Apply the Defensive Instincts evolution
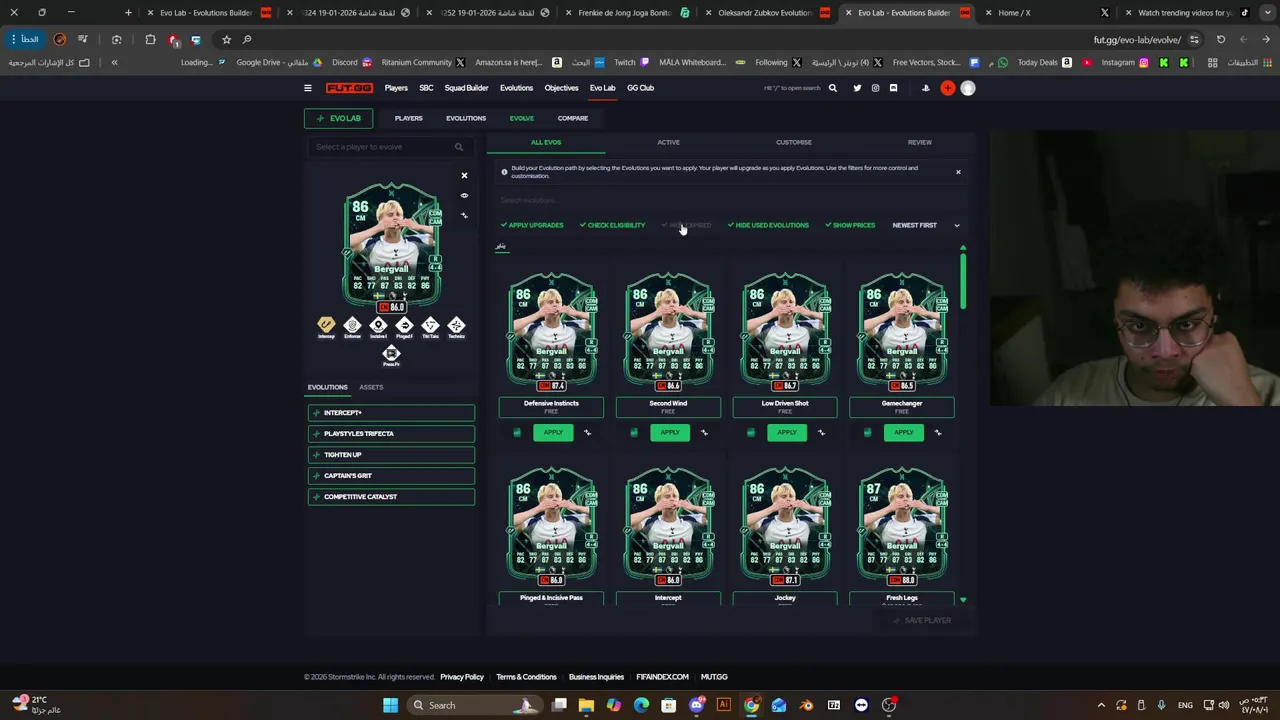Screen dimensions: 1280x720 pyautogui.click(x=553, y=433)
